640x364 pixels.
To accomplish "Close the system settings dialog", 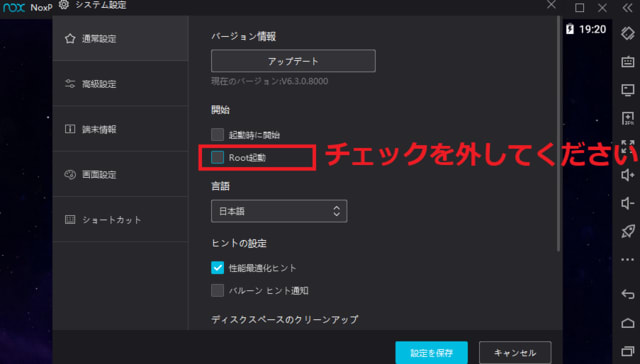I will click(551, 4).
